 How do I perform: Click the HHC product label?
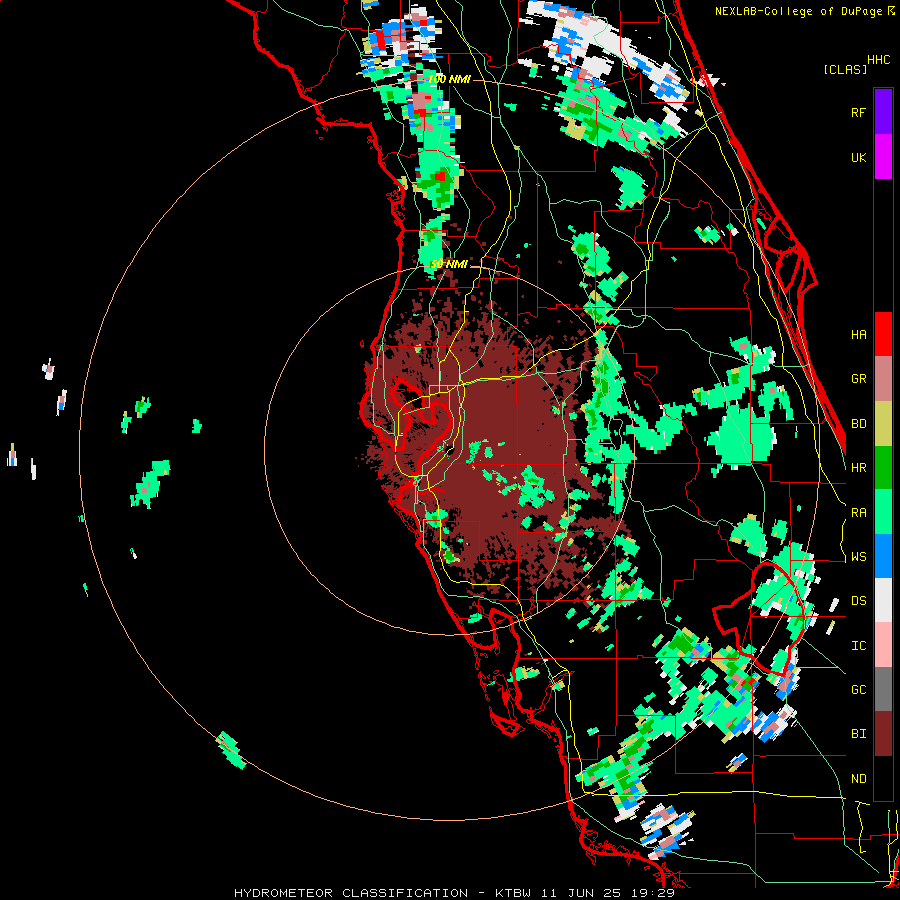879,60
